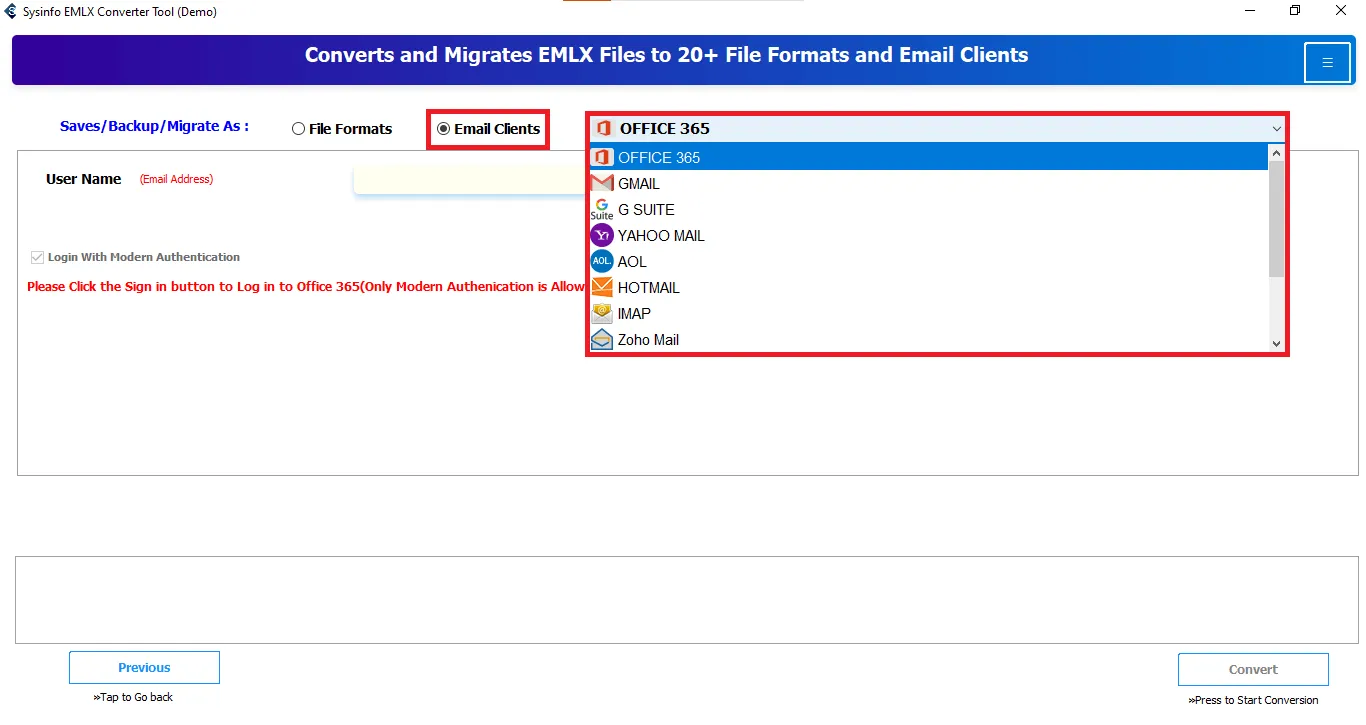1366x725 pixels.
Task: Collapse the Office 365 combo box arrow
Action: pos(1276,129)
